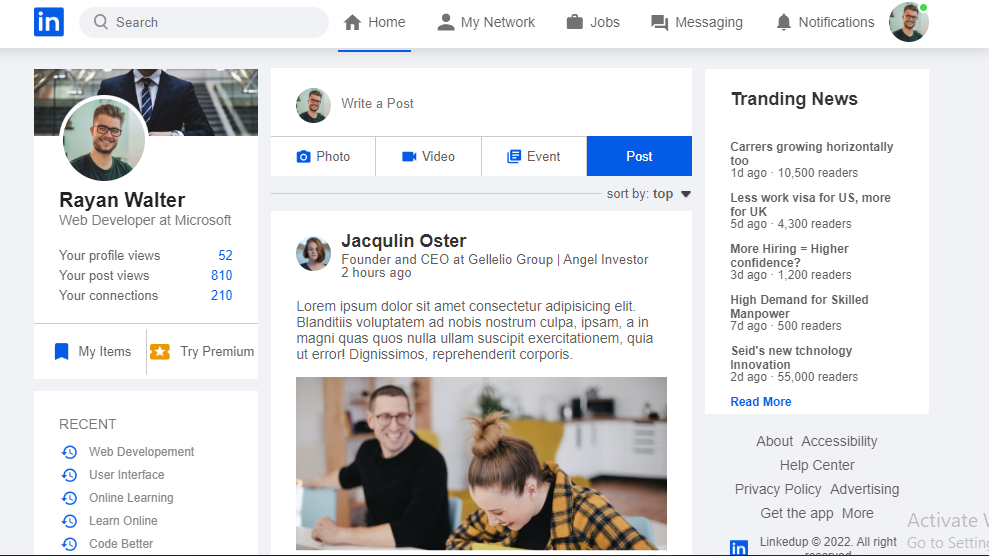The height and width of the screenshot is (556, 989).
Task: Click the LinkedIn logo in the footer
Action: coord(739,547)
